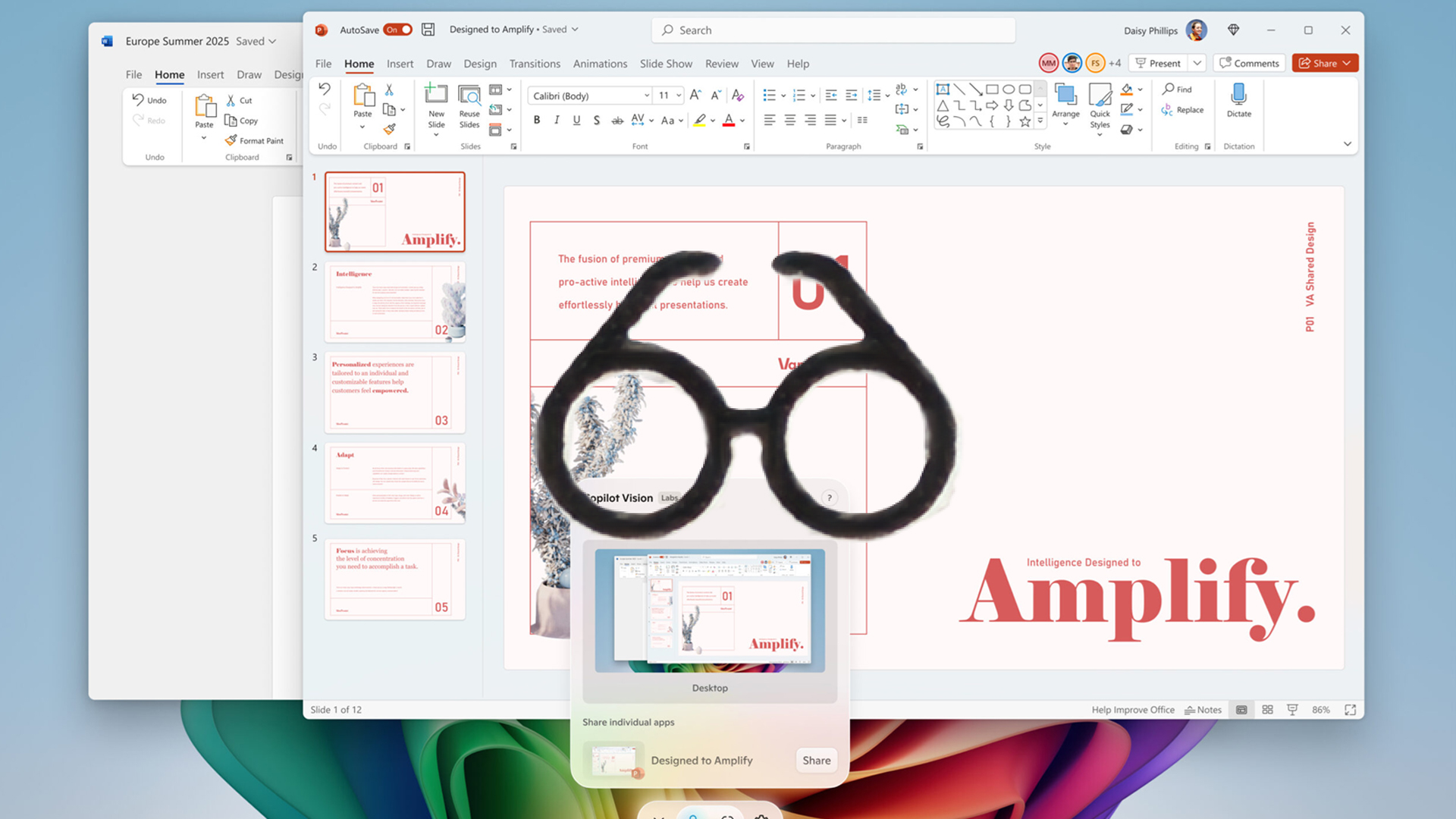Toggle Italic formatting
The width and height of the screenshot is (1456, 819).
(557, 120)
